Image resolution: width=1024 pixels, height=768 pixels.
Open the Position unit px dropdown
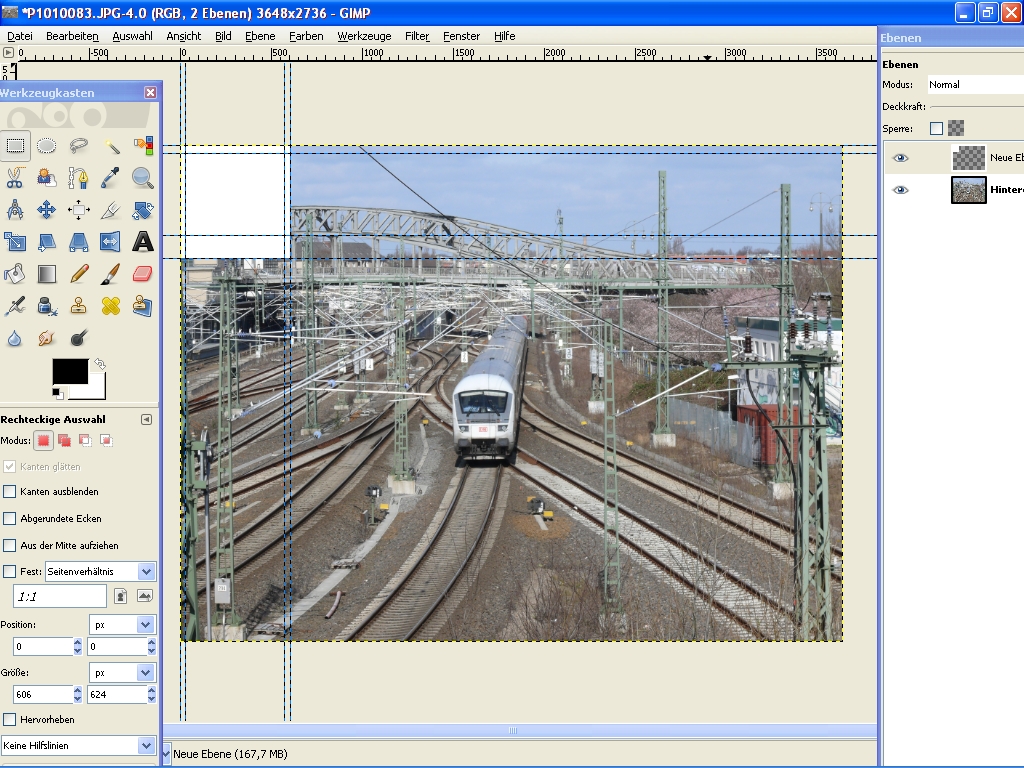click(x=121, y=625)
